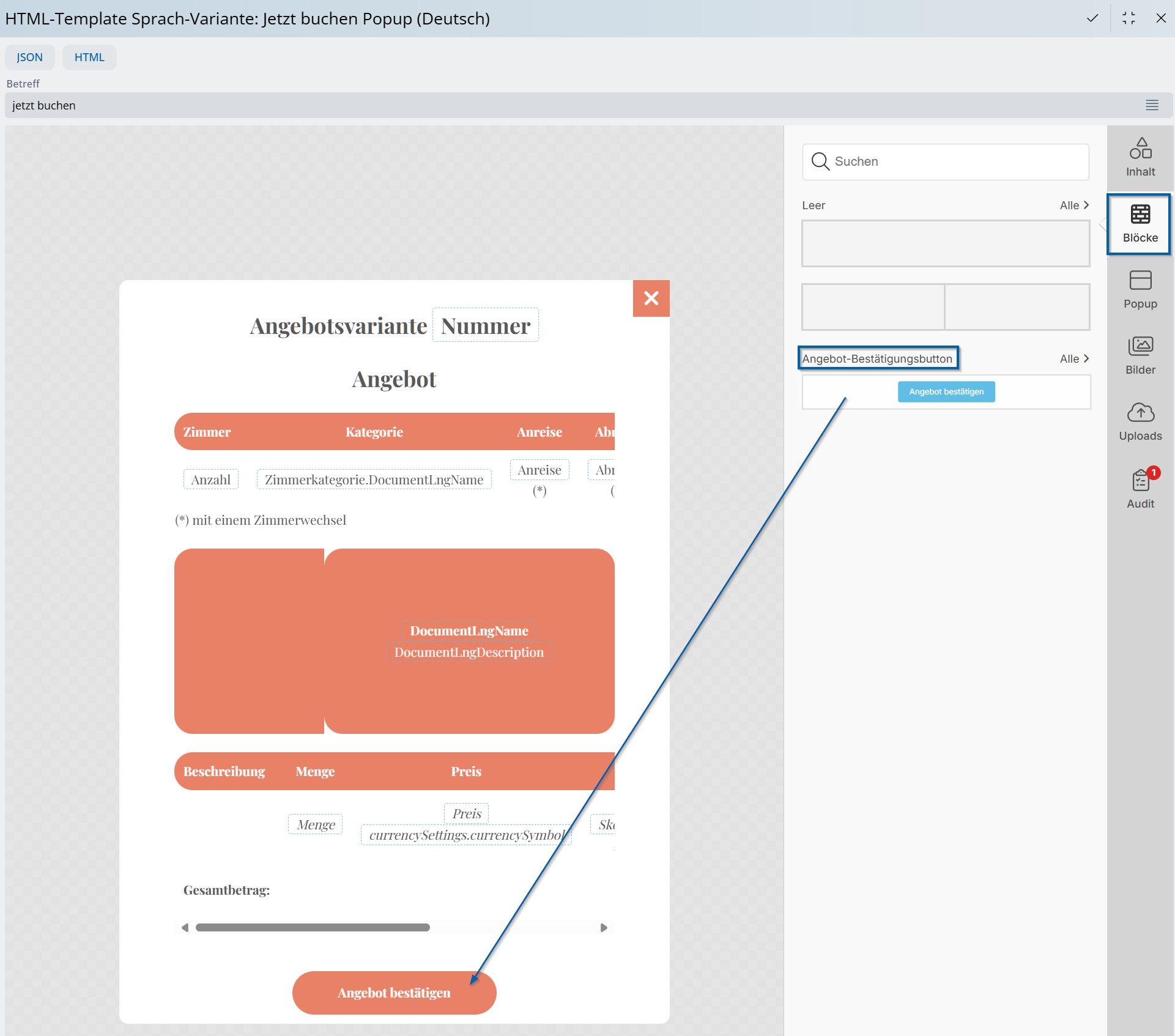Viewport: 1175px width, 1036px height.
Task: Open the Inhalt content panel
Action: [1140, 158]
